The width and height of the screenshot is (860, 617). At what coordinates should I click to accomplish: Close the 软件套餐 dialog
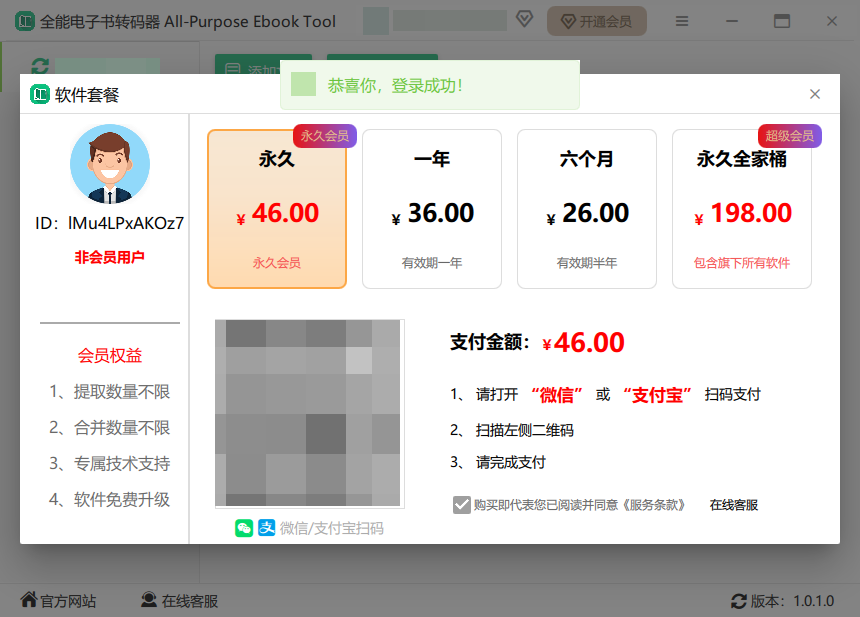815,94
